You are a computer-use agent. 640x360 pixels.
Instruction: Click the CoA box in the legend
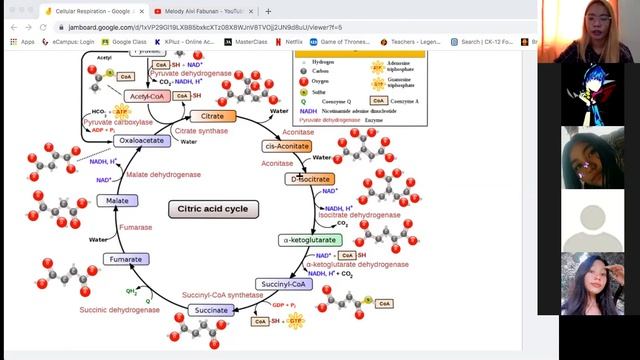[378, 100]
